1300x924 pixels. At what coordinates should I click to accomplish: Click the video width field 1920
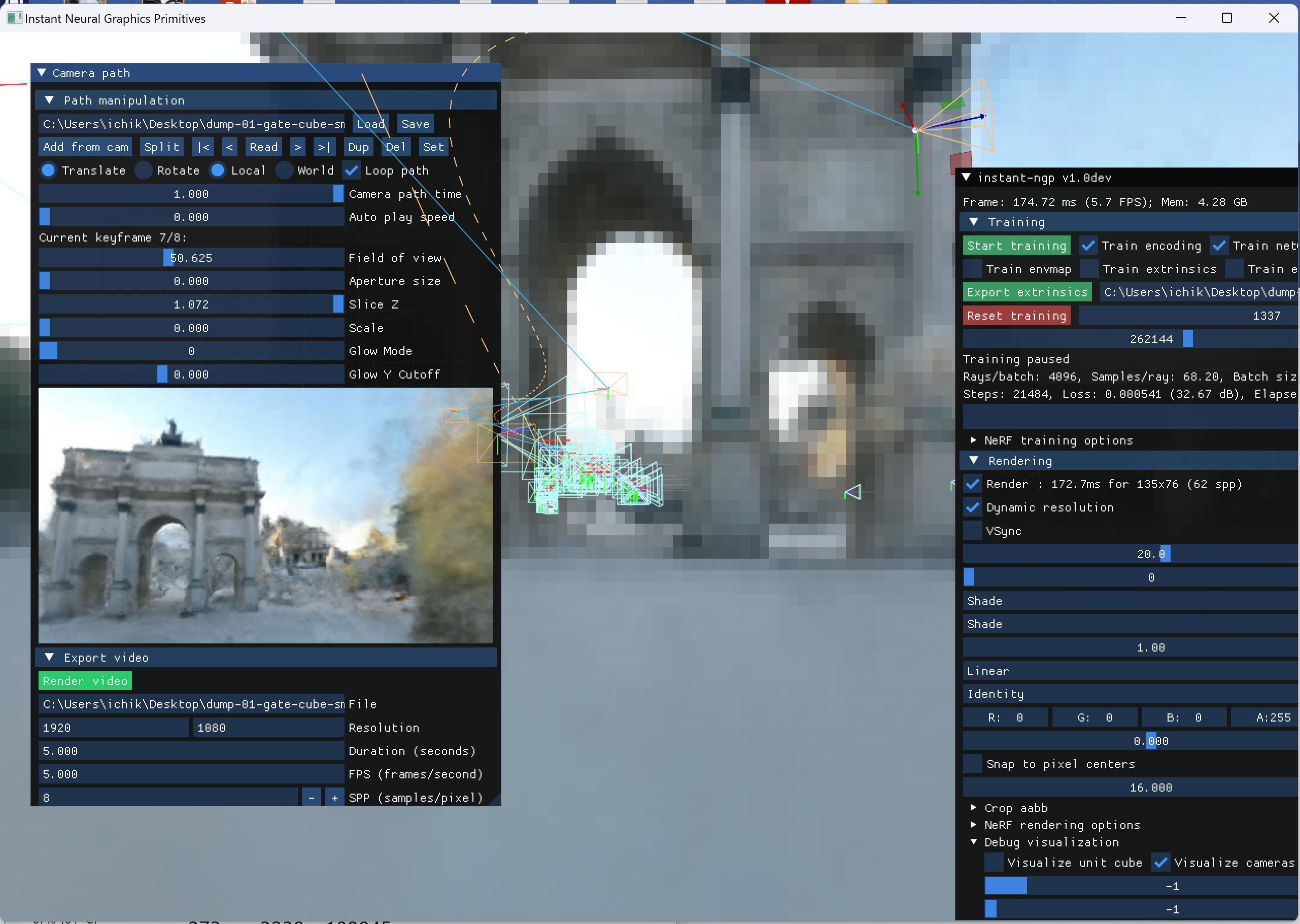pyautogui.click(x=114, y=728)
